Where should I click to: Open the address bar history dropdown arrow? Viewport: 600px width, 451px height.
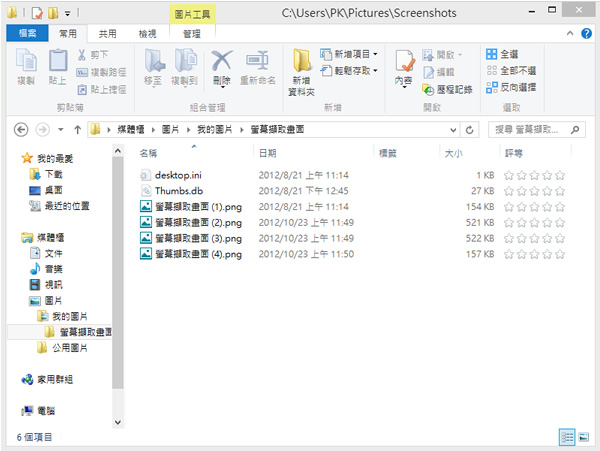click(x=453, y=130)
